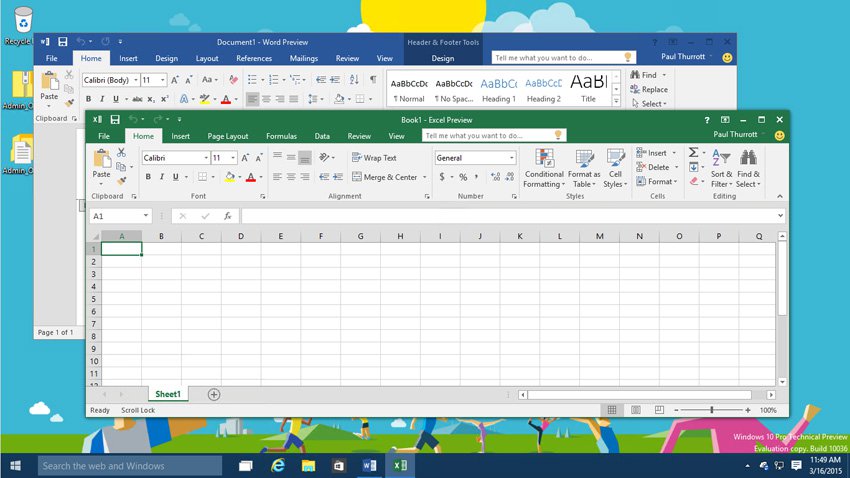
Task: Click the add new sheet plus icon
Action: (214, 395)
